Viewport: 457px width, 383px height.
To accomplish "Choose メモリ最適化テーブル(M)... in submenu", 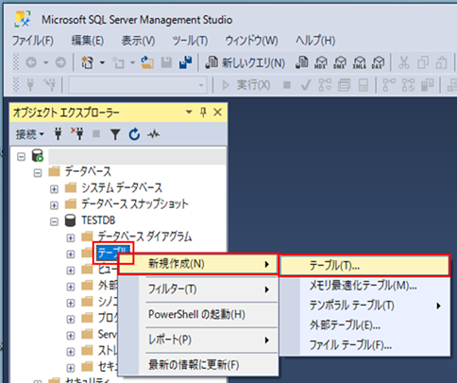I will click(365, 286).
